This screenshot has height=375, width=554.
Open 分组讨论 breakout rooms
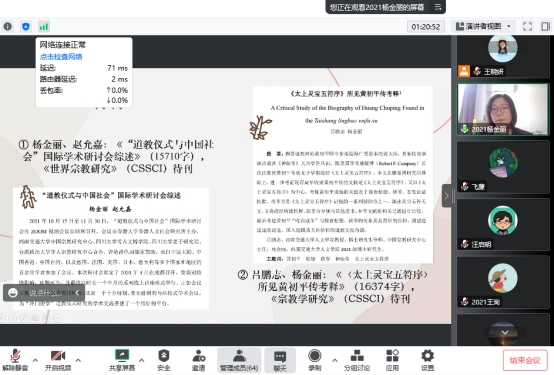tap(357, 361)
